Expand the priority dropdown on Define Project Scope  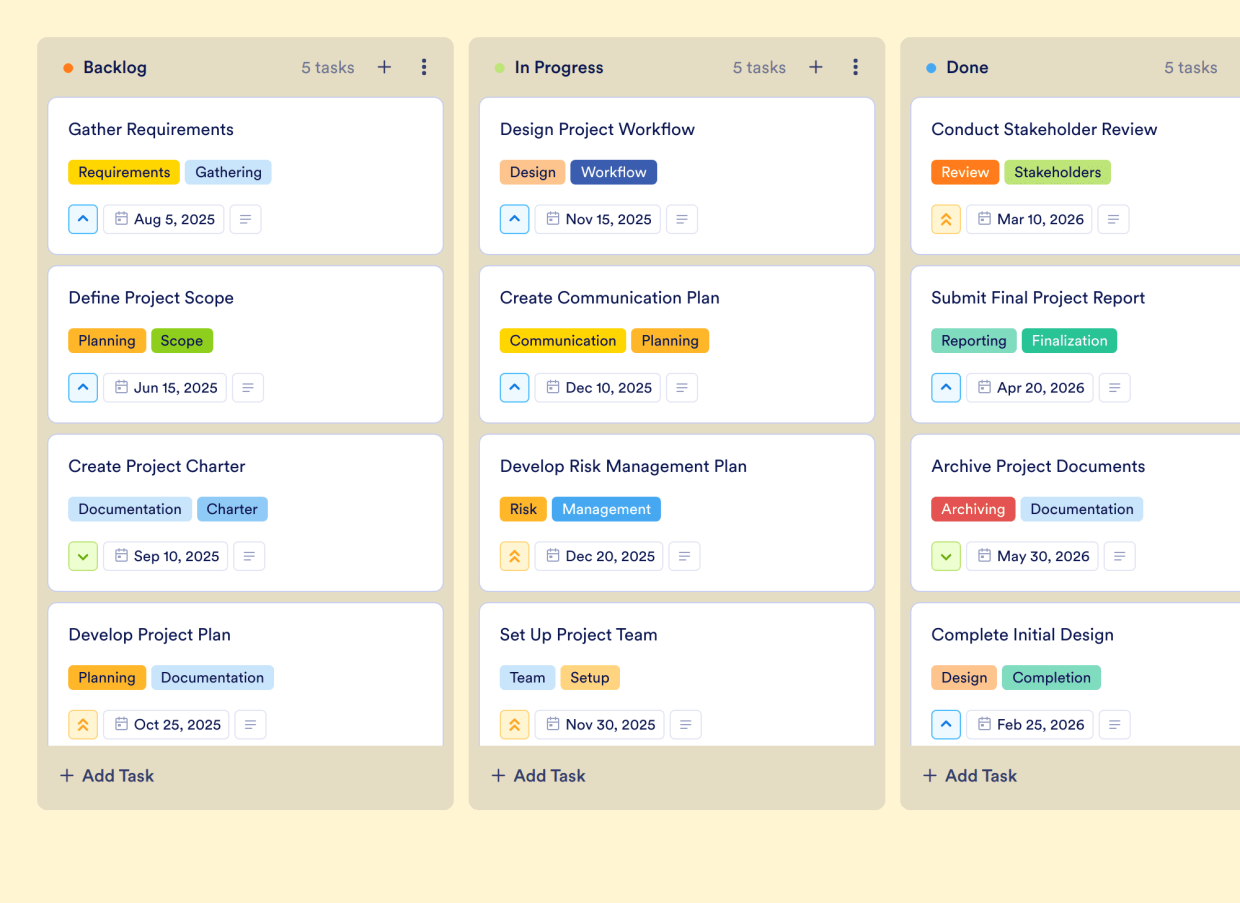coord(83,387)
